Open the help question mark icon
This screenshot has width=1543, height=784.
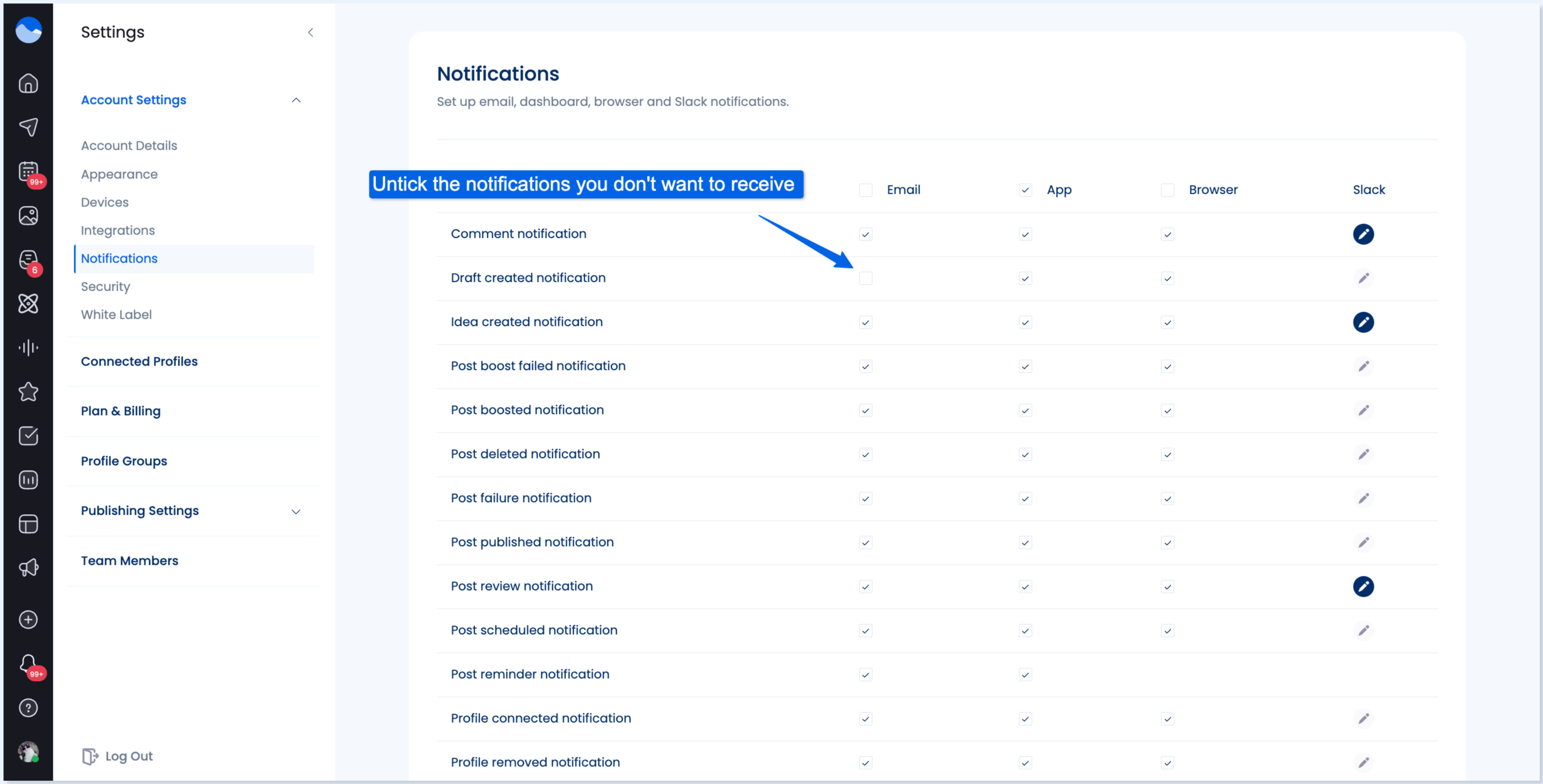pyautogui.click(x=28, y=708)
